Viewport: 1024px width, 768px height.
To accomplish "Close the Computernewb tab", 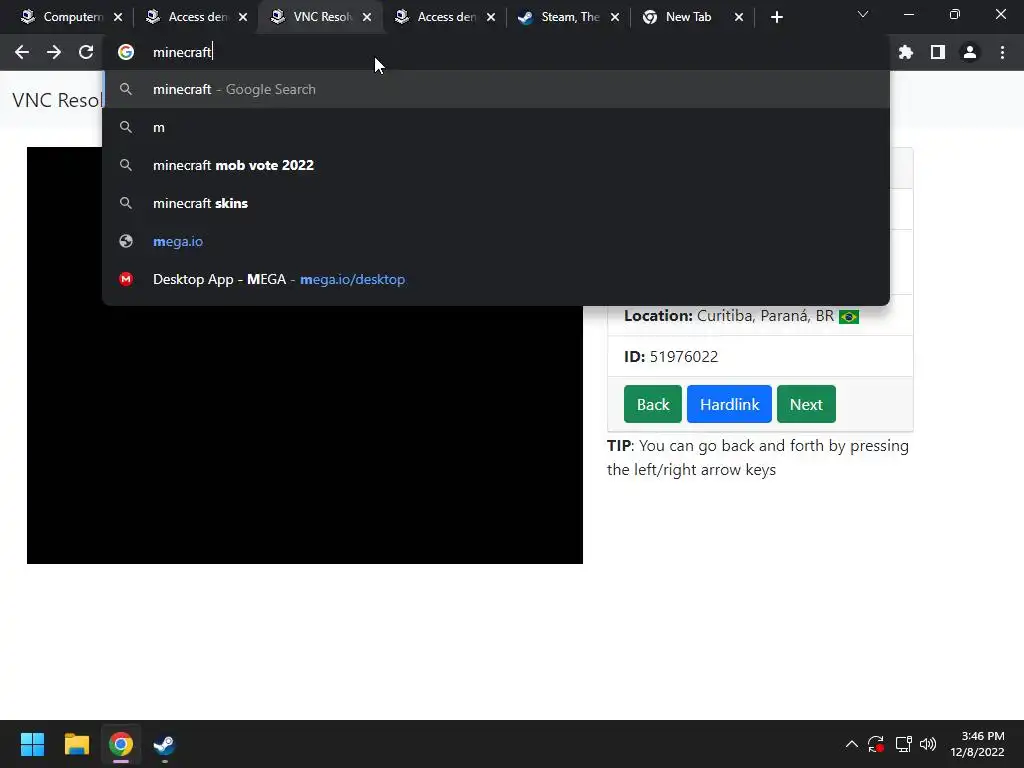I will pyautogui.click(x=118, y=18).
